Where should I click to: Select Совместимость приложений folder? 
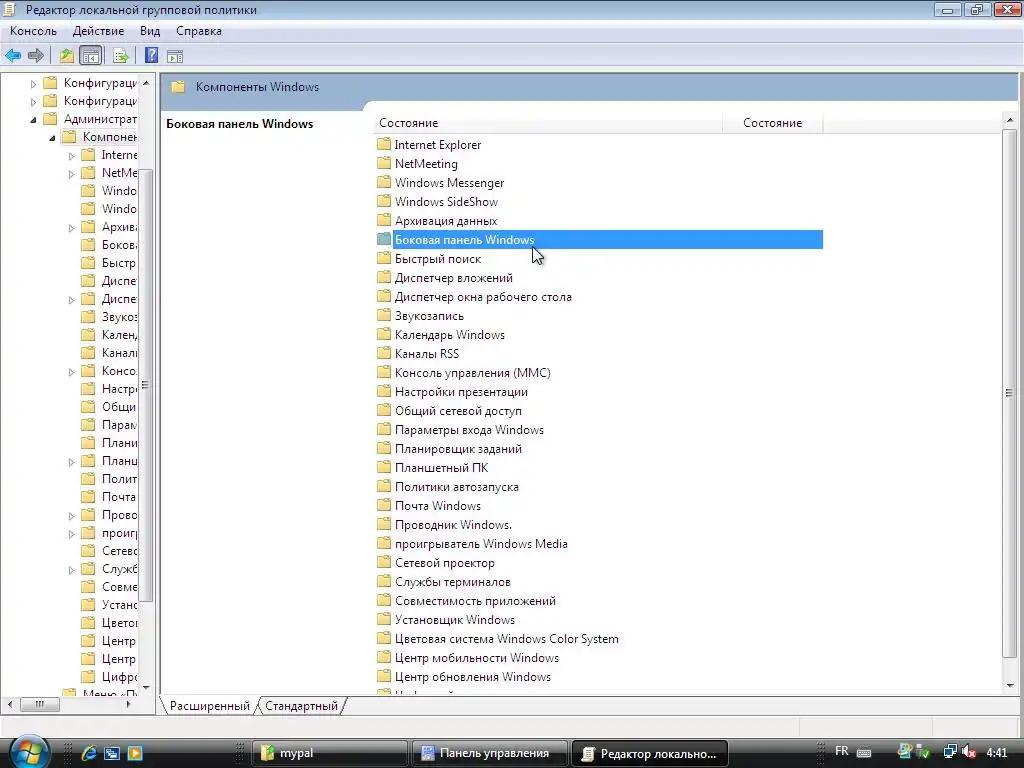point(466,600)
